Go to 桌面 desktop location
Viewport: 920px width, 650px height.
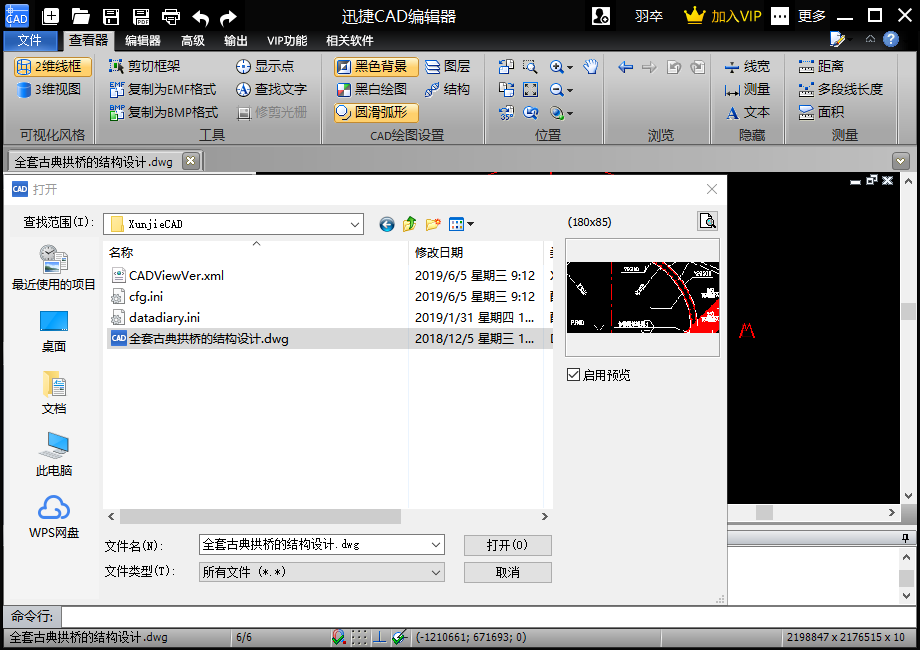click(x=54, y=331)
